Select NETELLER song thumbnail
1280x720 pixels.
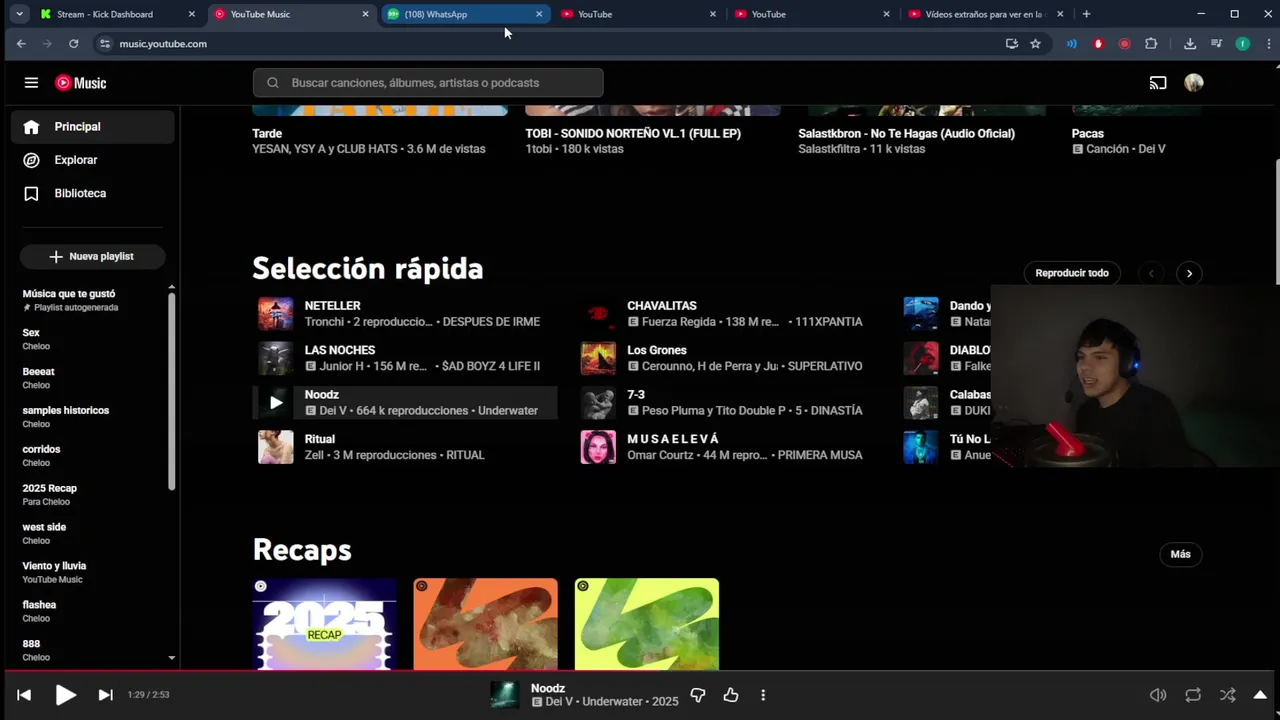(276, 314)
